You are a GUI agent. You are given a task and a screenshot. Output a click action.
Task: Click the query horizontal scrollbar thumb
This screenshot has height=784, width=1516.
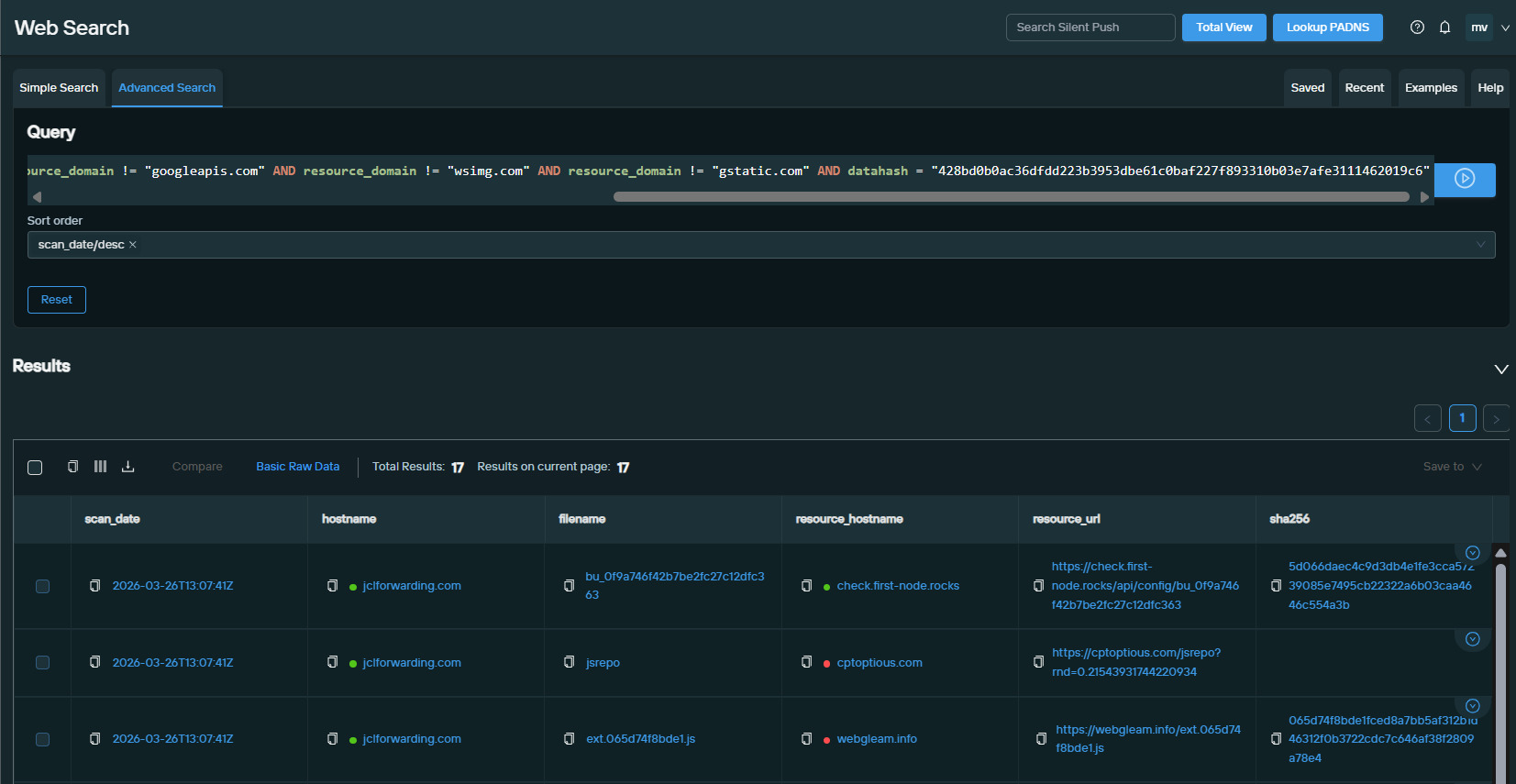tap(1011, 196)
